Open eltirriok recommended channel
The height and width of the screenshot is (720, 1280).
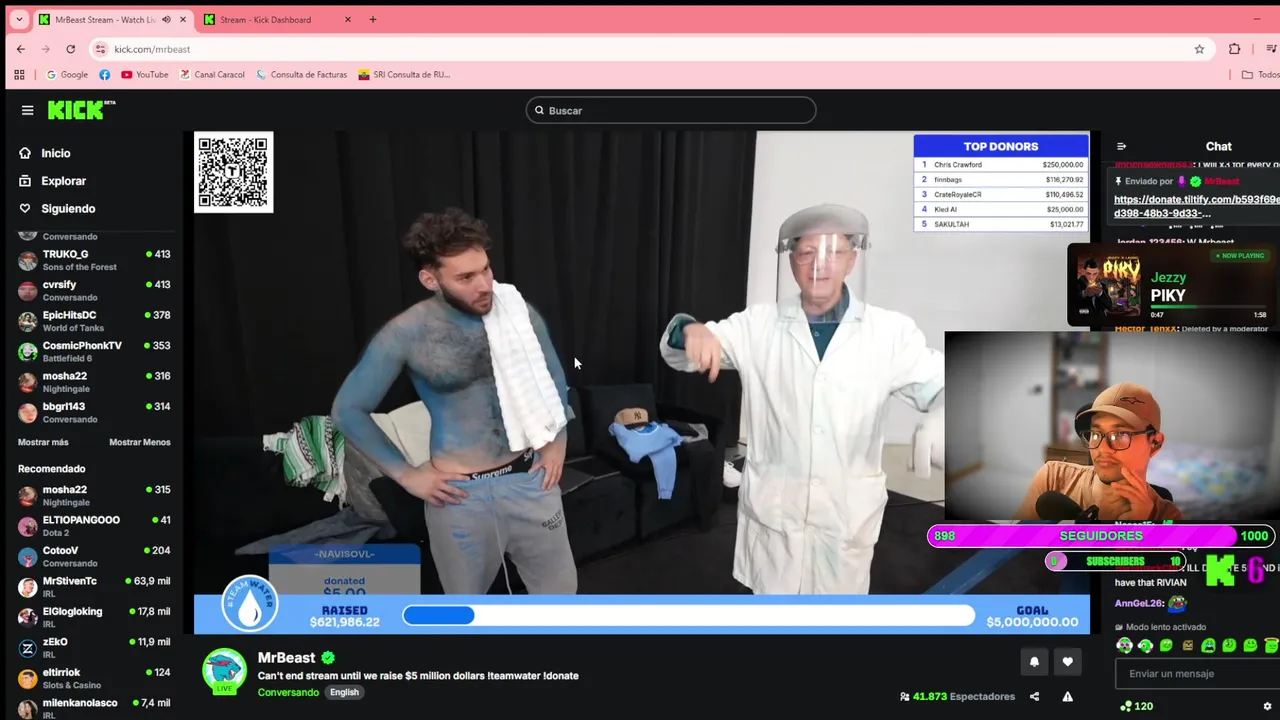(94, 678)
